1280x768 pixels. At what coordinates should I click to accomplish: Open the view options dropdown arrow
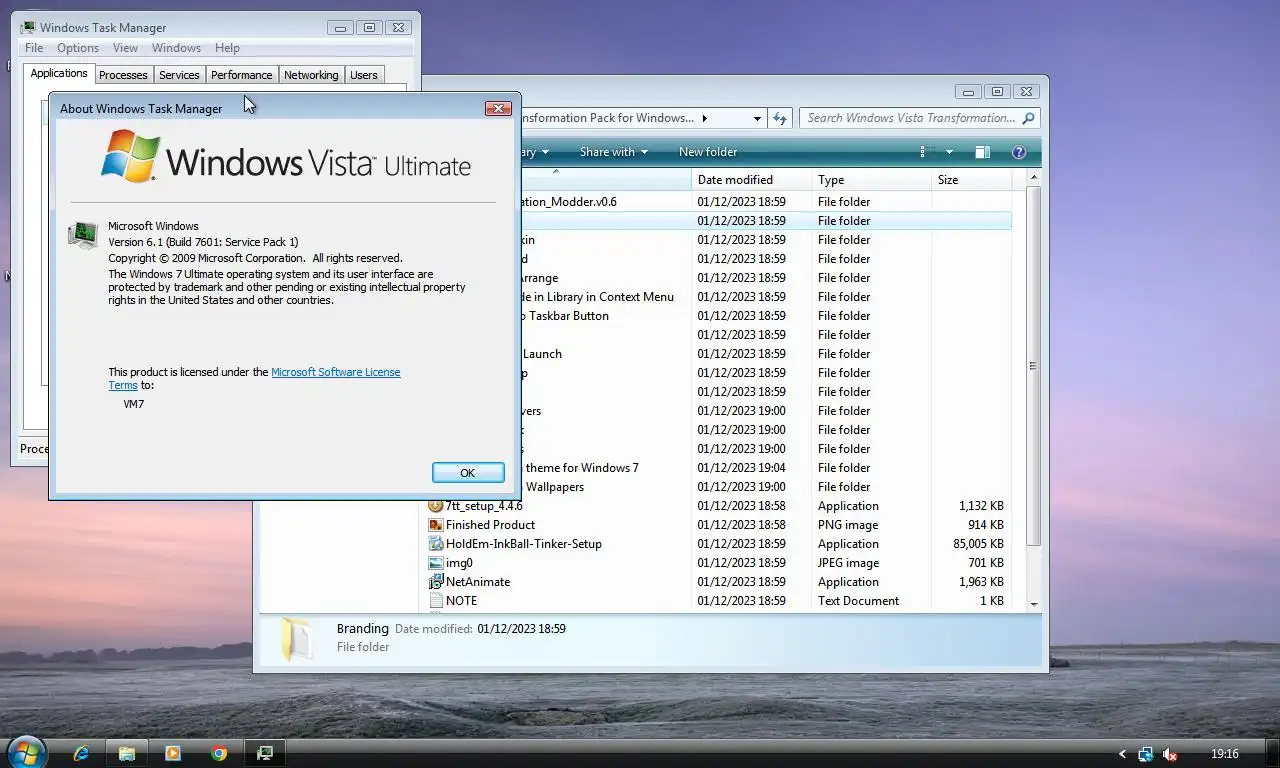pyautogui.click(x=949, y=152)
